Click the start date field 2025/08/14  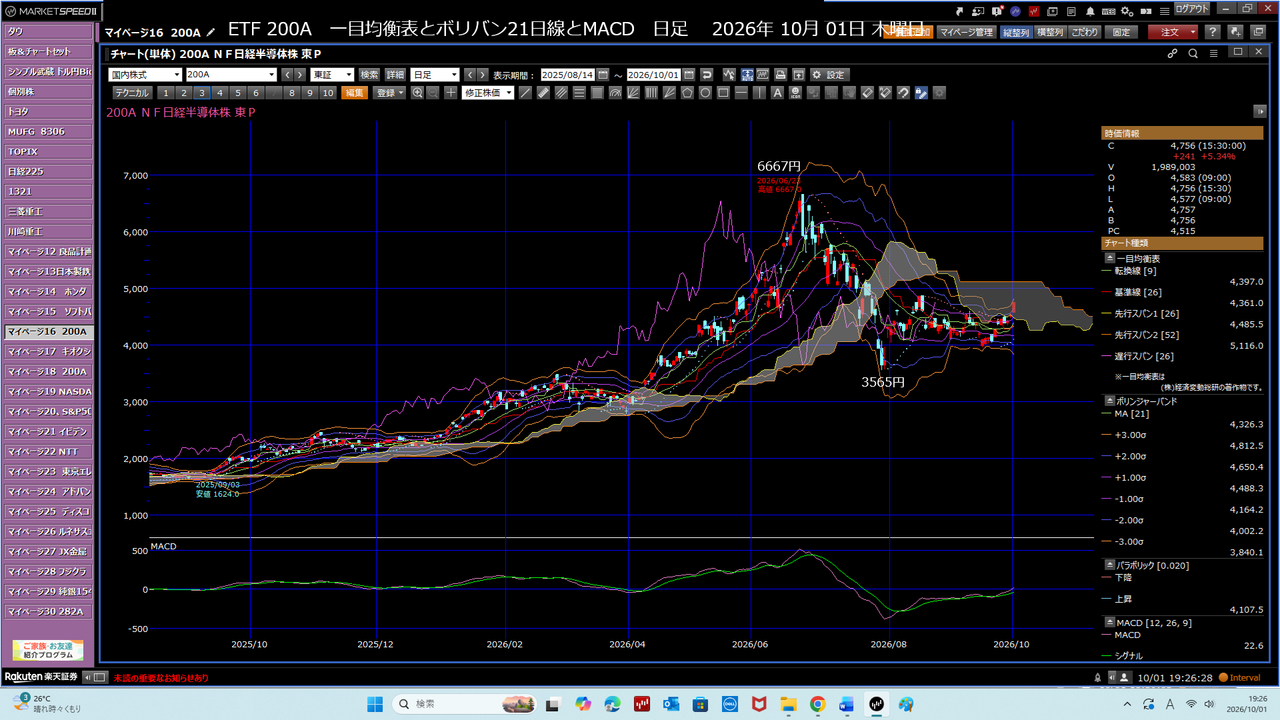pos(568,75)
